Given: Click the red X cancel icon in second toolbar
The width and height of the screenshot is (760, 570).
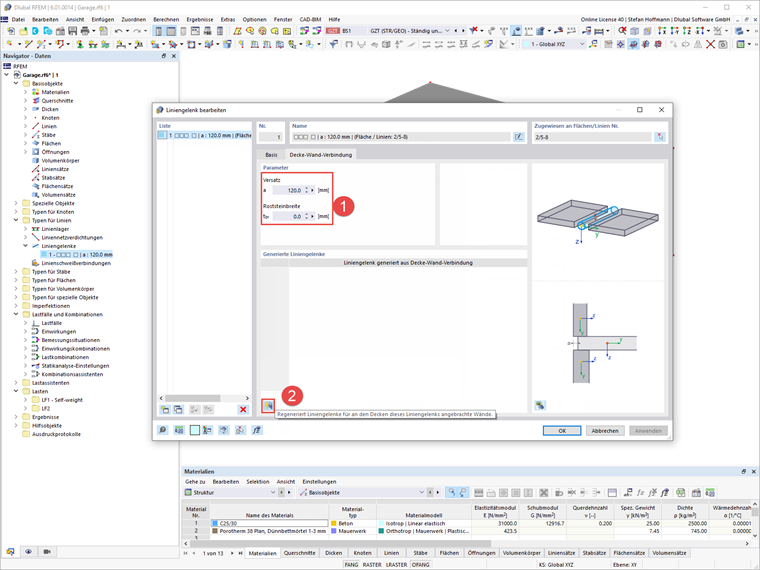Looking at the screenshot, I should coord(711,44).
